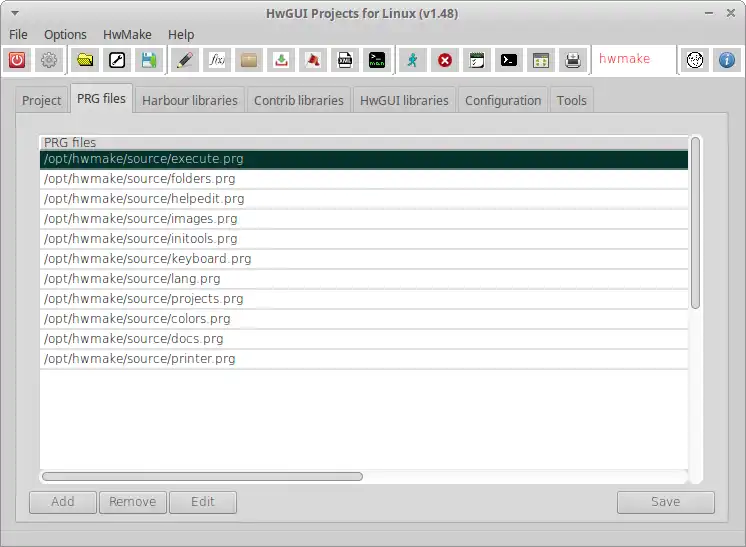Click the f(x) functions icon
This screenshot has height=547, width=746.
(x=217, y=60)
